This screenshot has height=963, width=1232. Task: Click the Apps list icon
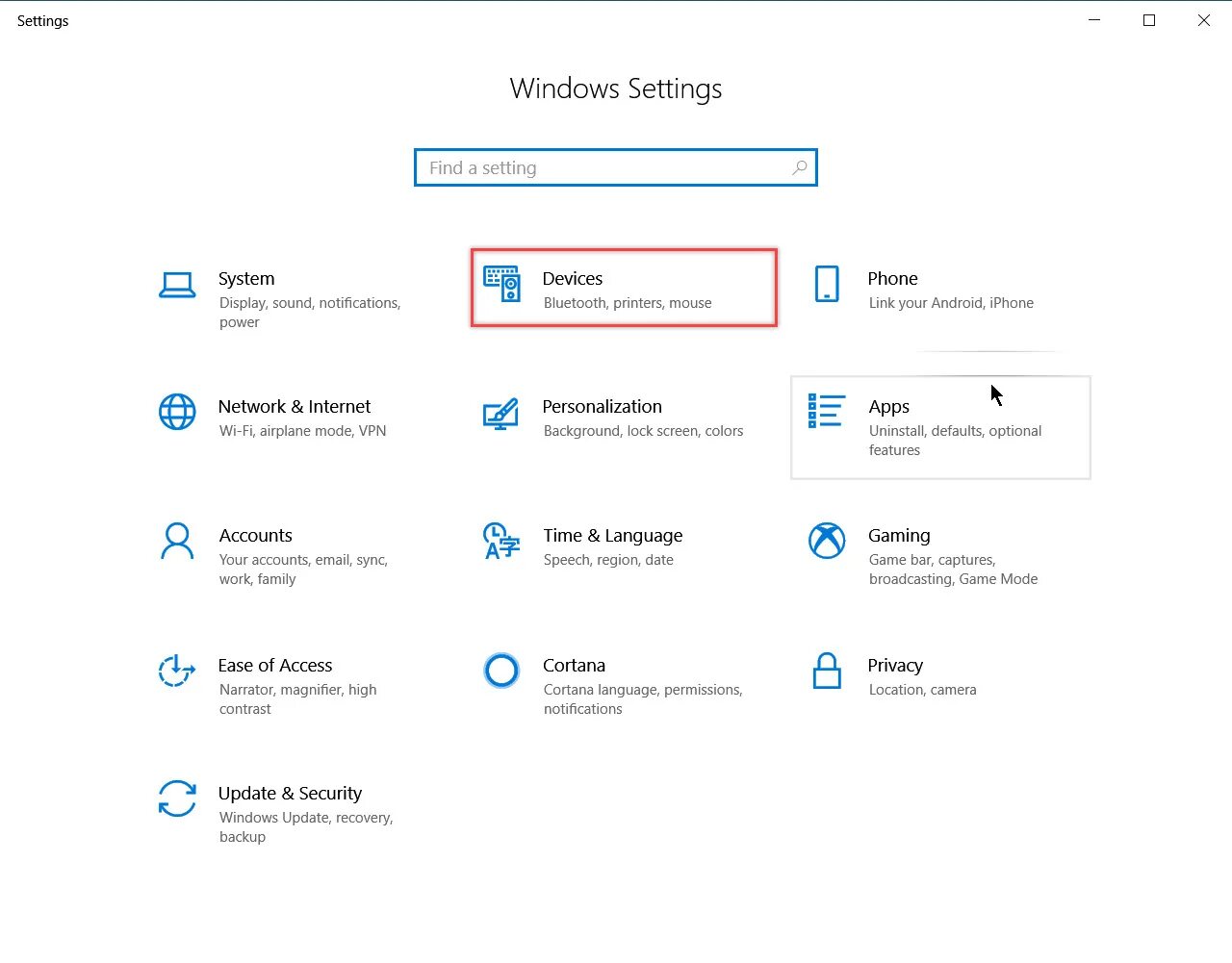(x=826, y=411)
